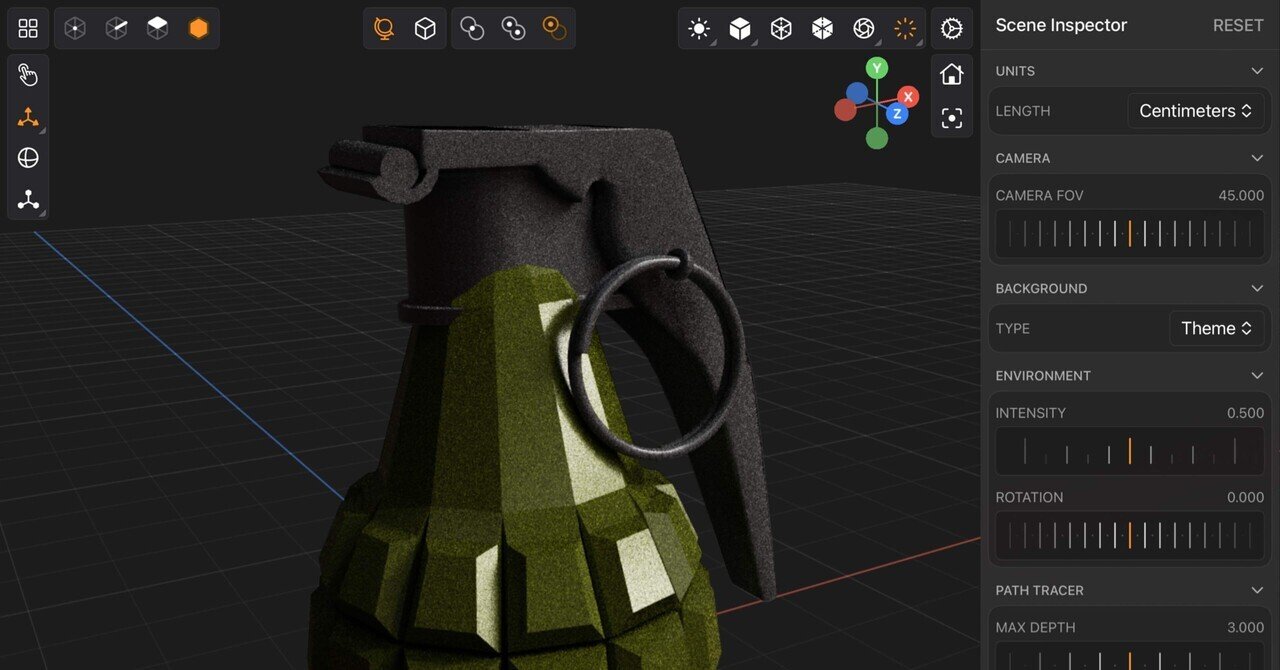Adjust the Camera FOV slider
1280x670 pixels.
pyautogui.click(x=1130, y=234)
